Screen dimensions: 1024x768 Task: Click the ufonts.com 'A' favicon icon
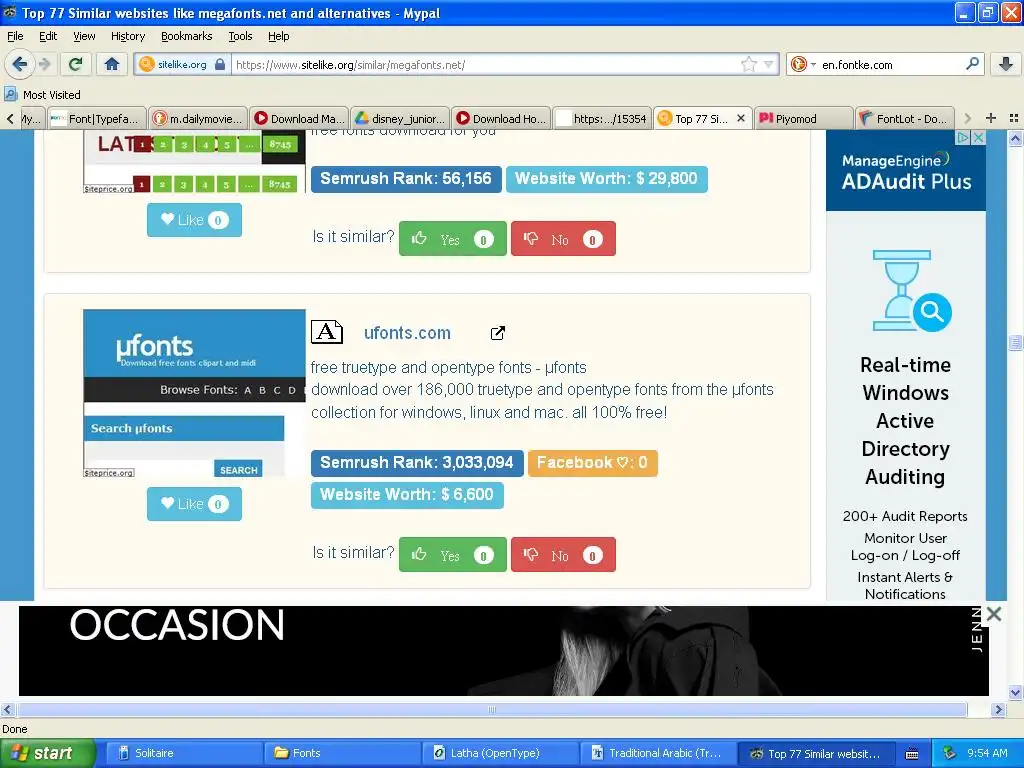point(327,332)
